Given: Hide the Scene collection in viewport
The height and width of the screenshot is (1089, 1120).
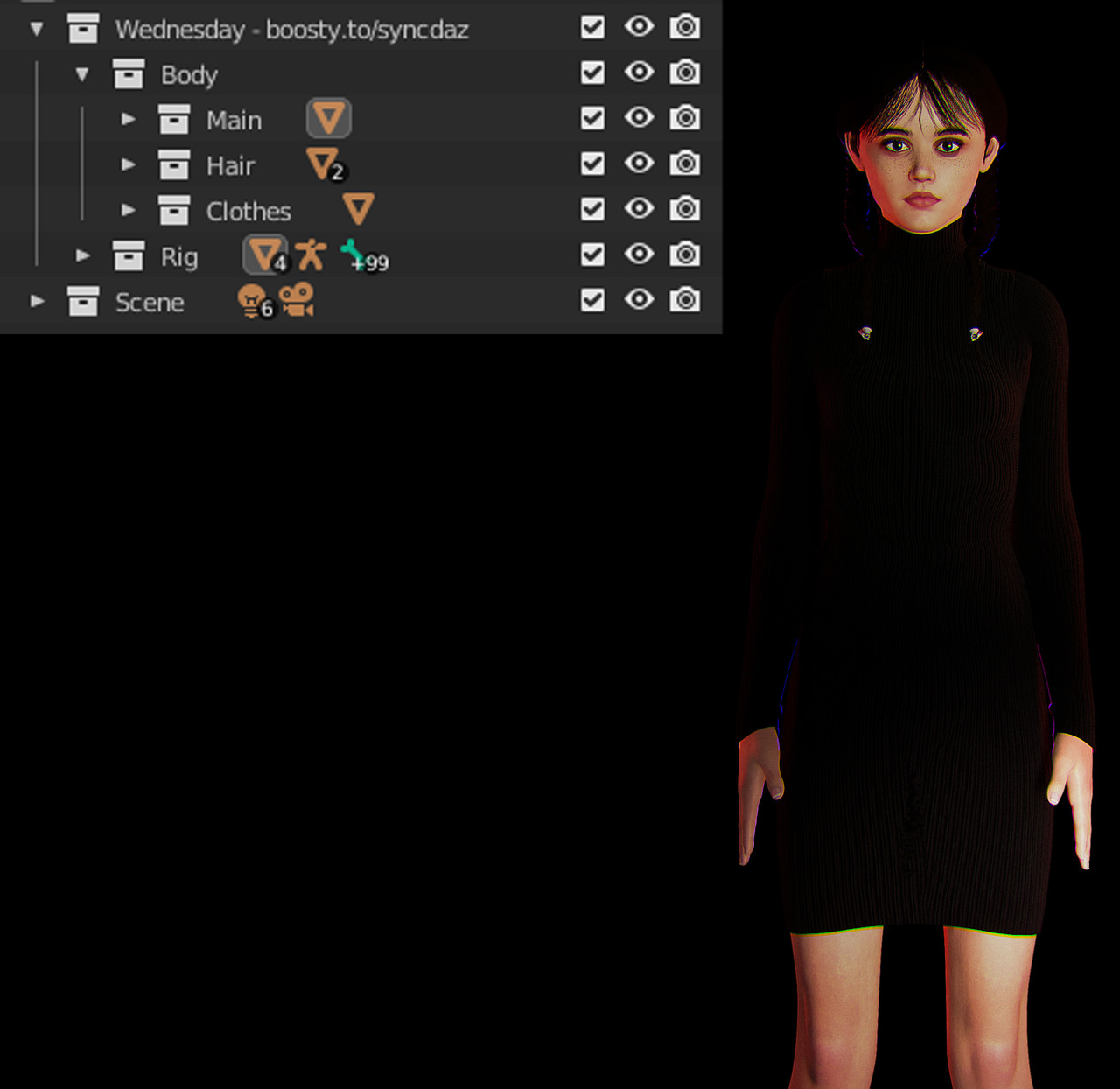Looking at the screenshot, I should pyautogui.click(x=639, y=299).
